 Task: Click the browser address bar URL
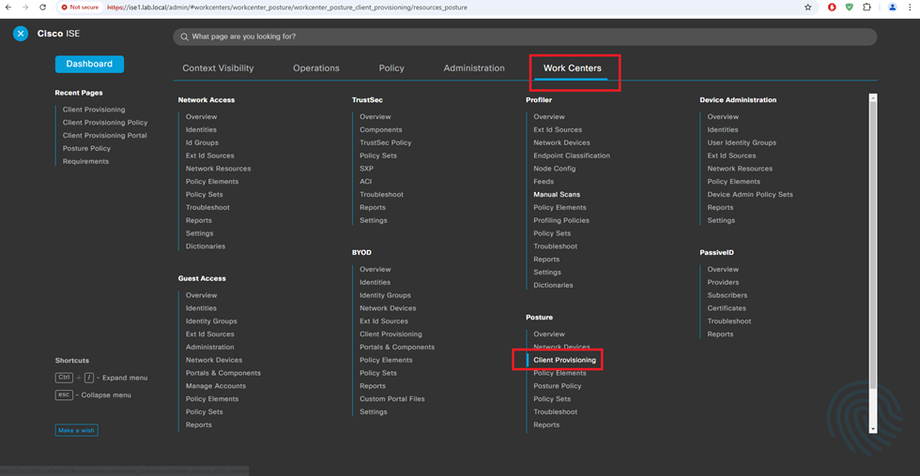click(x=287, y=8)
